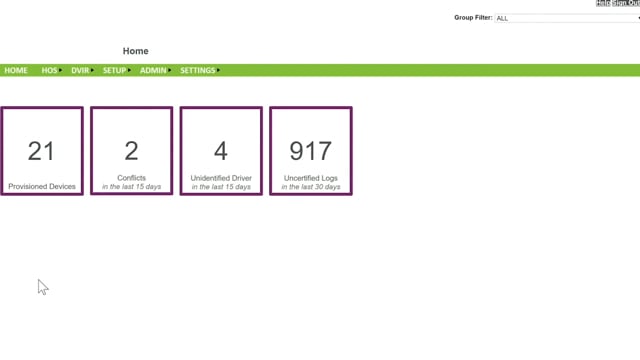Expand the arrow next to DVIR
The height and width of the screenshot is (360, 640).
pyautogui.click(x=92, y=70)
